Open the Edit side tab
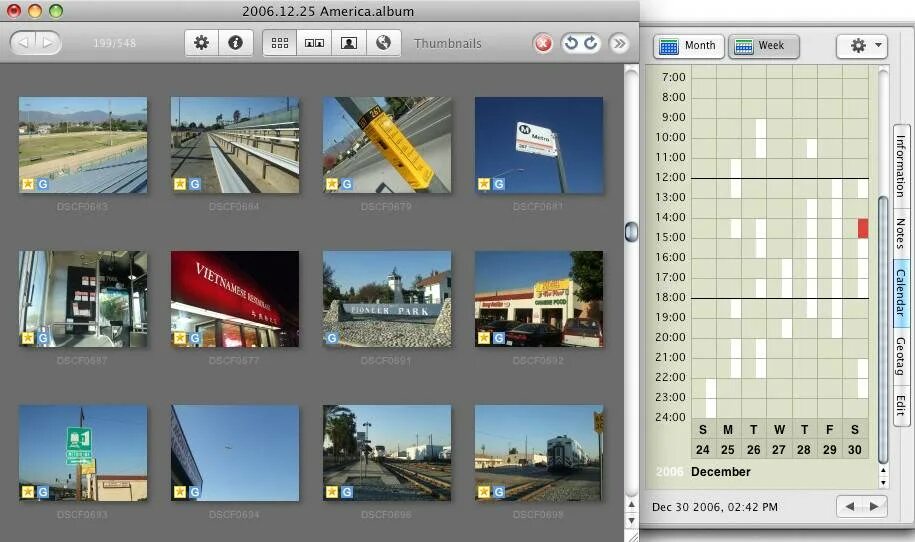 (901, 405)
